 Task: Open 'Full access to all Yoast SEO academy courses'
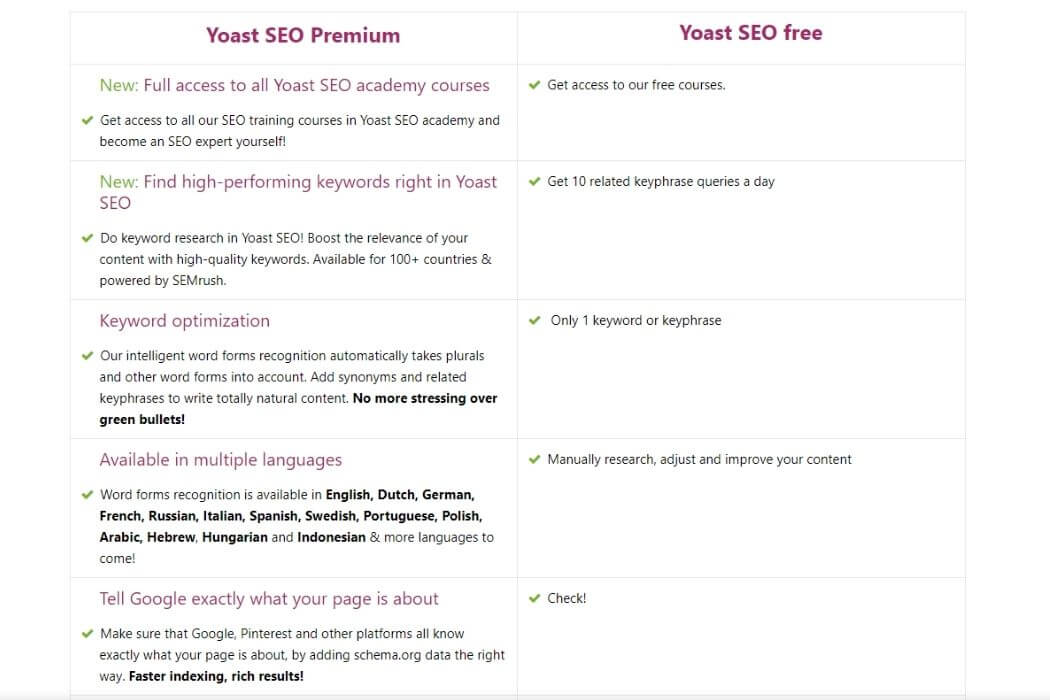[x=295, y=85]
